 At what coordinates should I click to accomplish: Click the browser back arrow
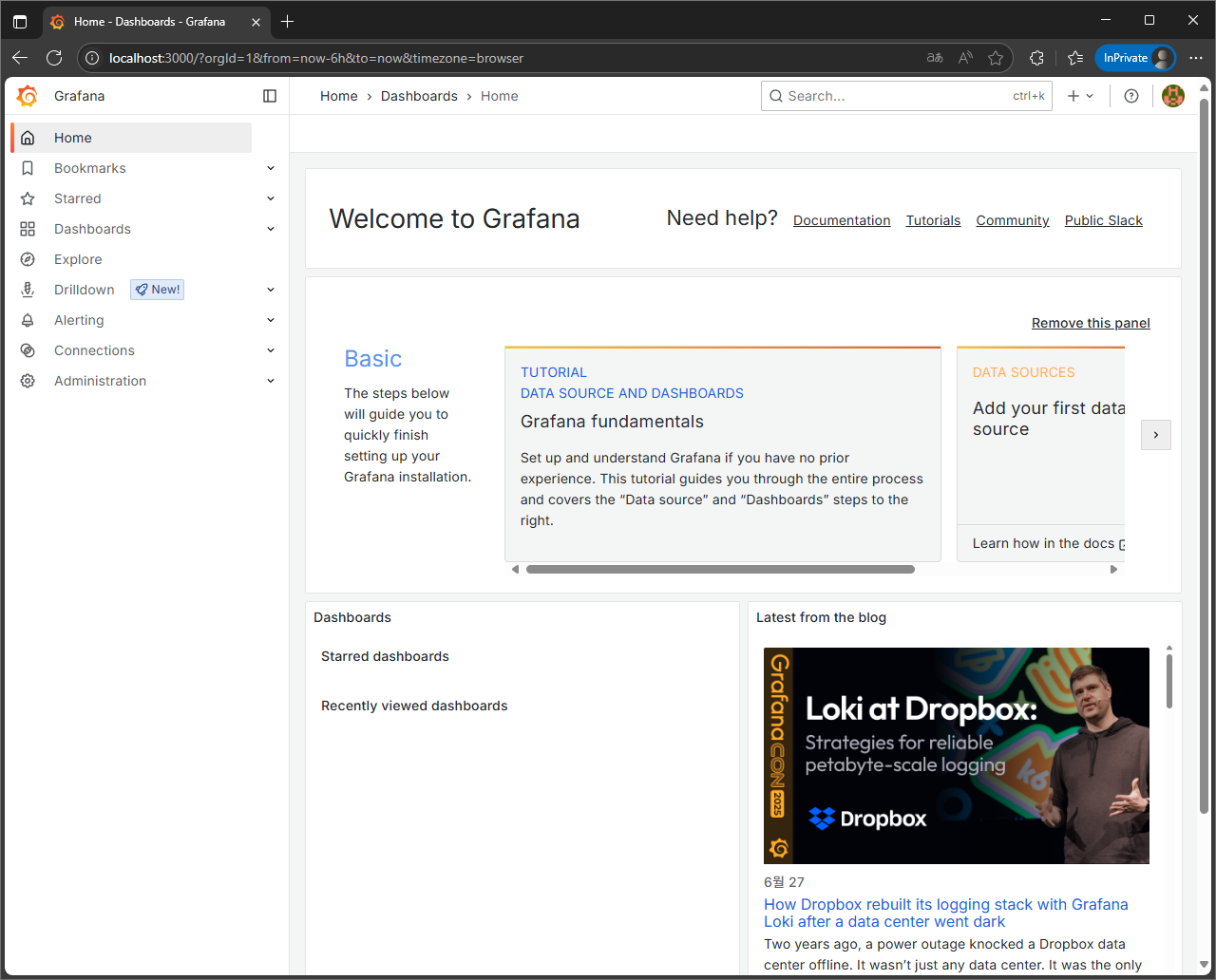(20, 58)
